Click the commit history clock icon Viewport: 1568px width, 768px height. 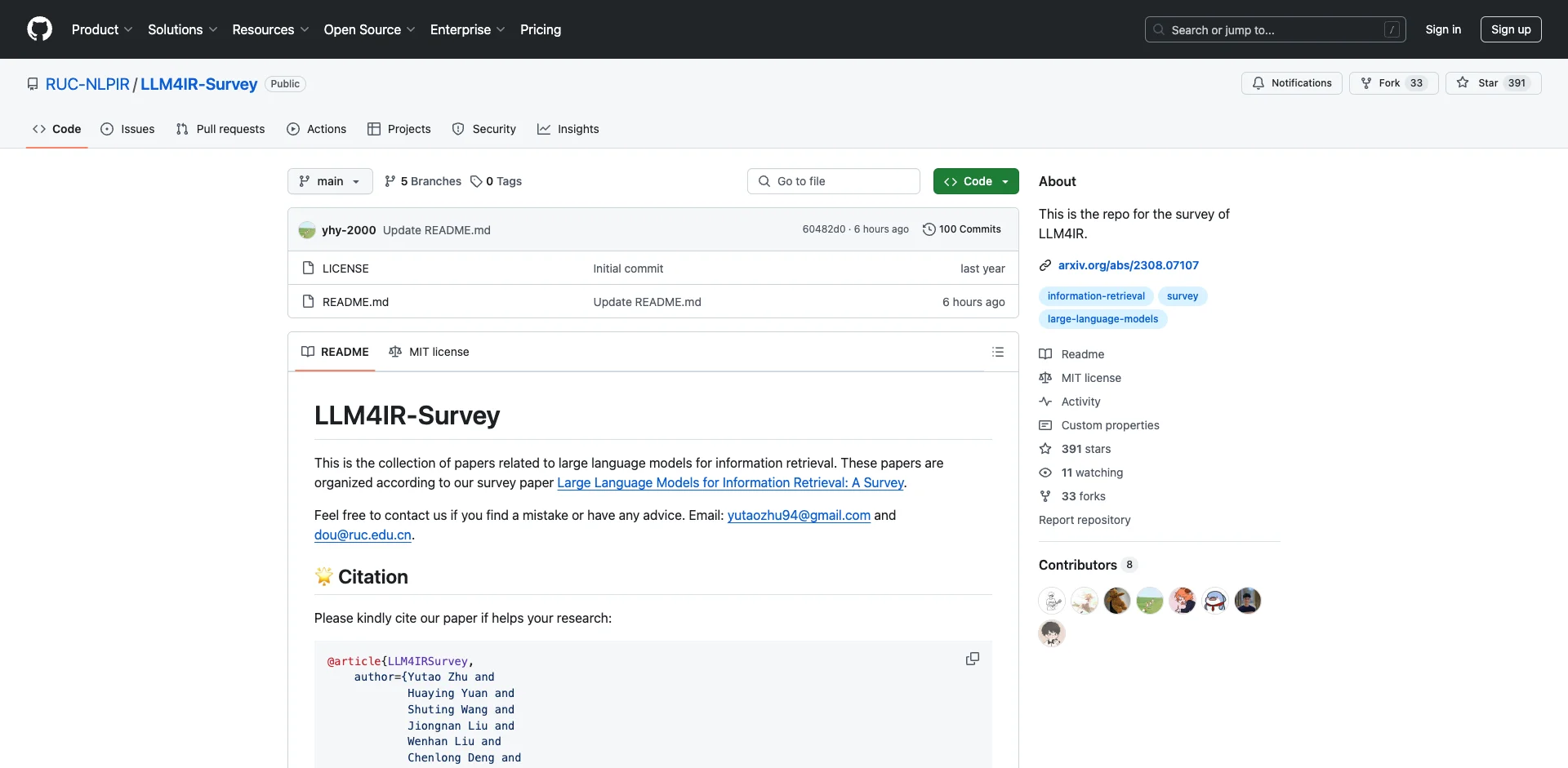click(x=929, y=229)
